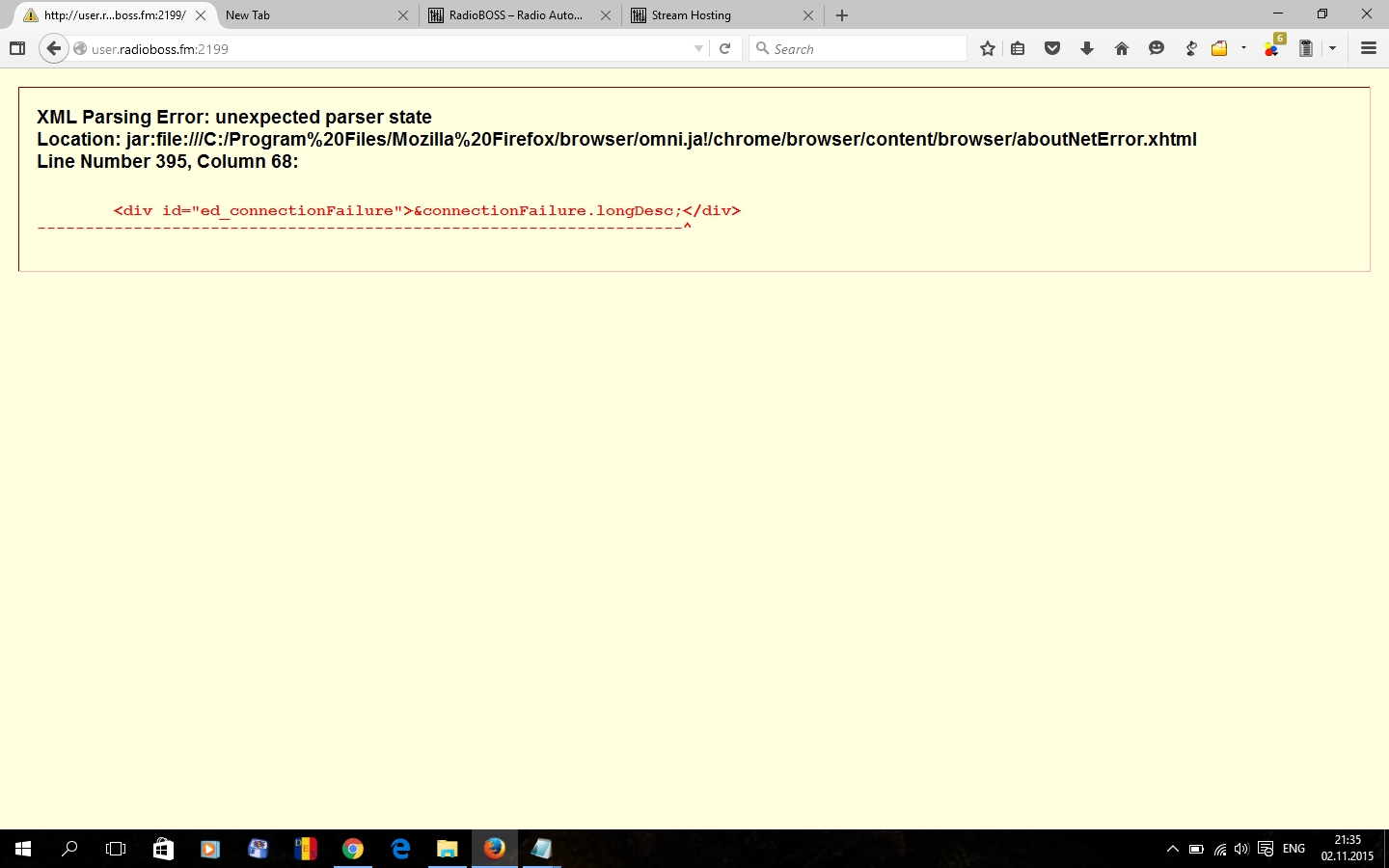The height and width of the screenshot is (868, 1389).
Task: Save the page to Pocket
Action: (1052, 49)
